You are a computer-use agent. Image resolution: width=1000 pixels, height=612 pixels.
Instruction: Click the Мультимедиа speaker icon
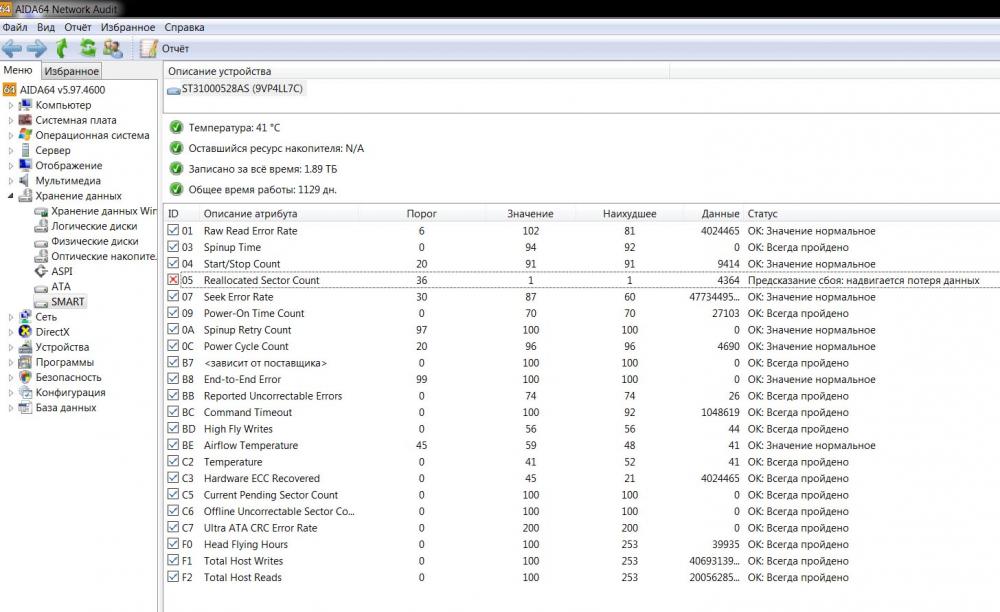pyautogui.click(x=26, y=180)
